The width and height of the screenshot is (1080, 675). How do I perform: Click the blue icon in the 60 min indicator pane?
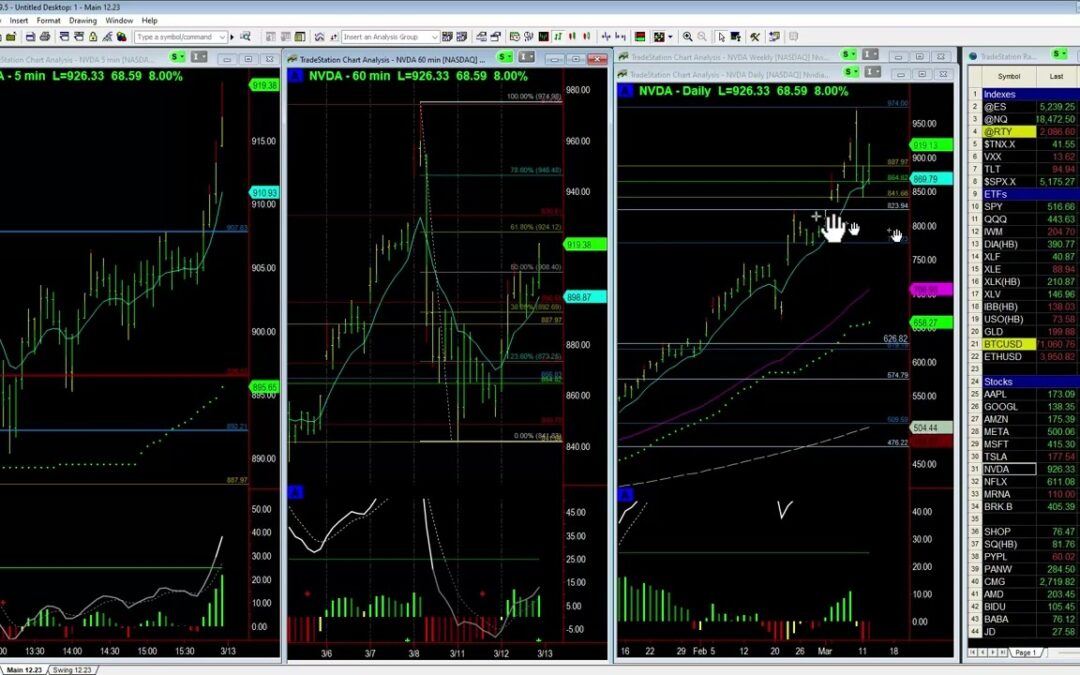click(x=295, y=492)
